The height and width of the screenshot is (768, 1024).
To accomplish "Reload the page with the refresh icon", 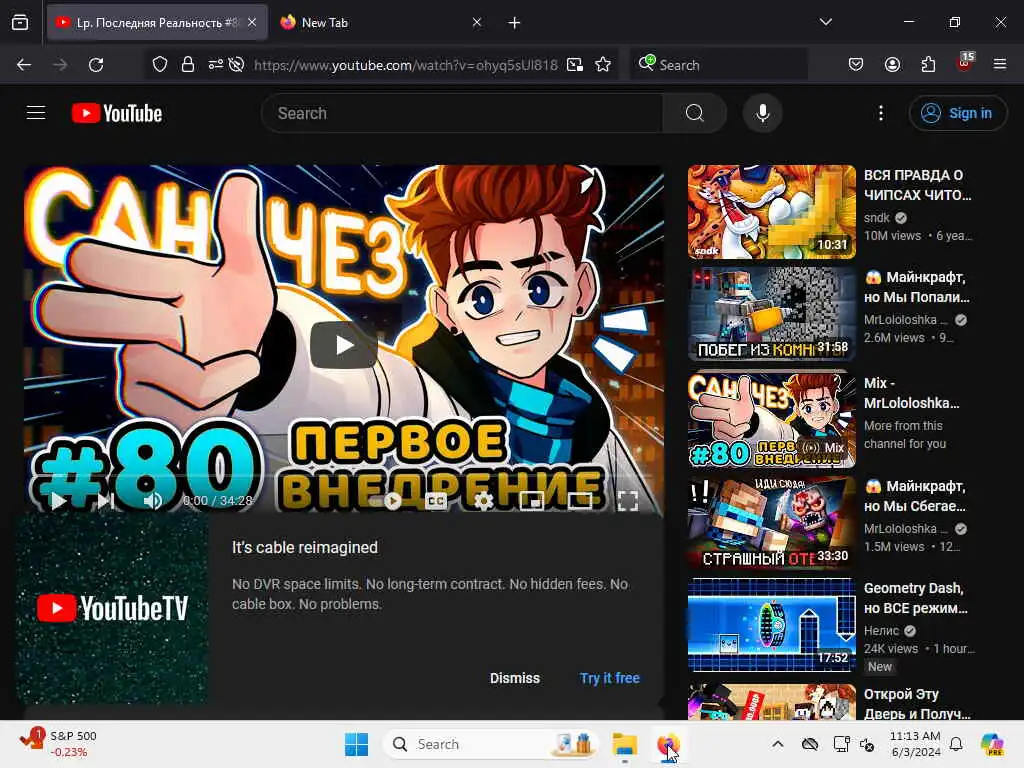I will tap(96, 65).
